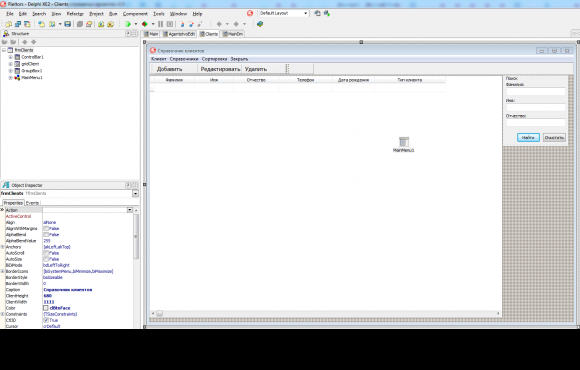Open the Refactor menu

coord(75,14)
